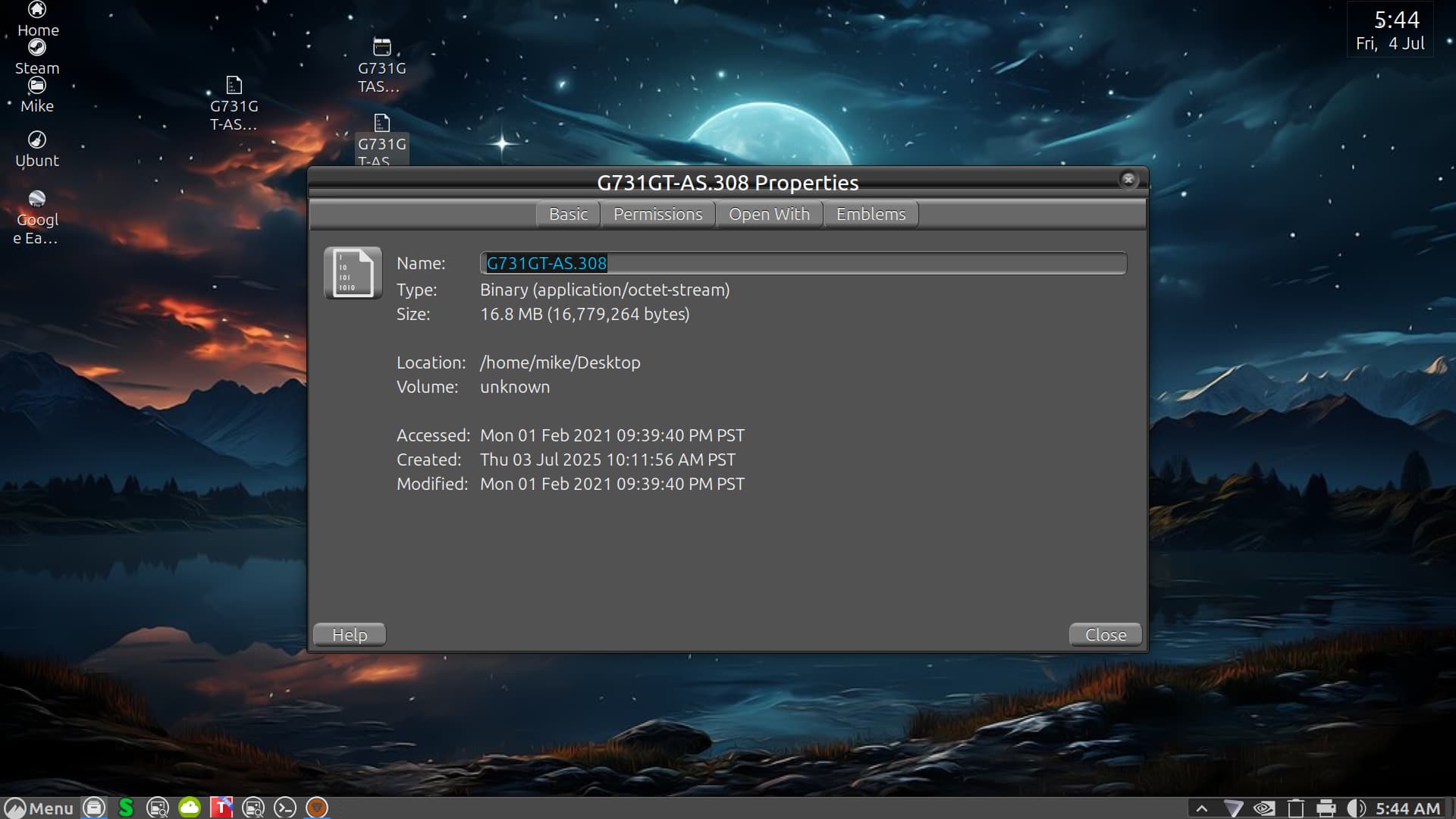The height and width of the screenshot is (819, 1456).
Task: Click the Name field containing G731GT-AS.308
Action: [x=803, y=263]
